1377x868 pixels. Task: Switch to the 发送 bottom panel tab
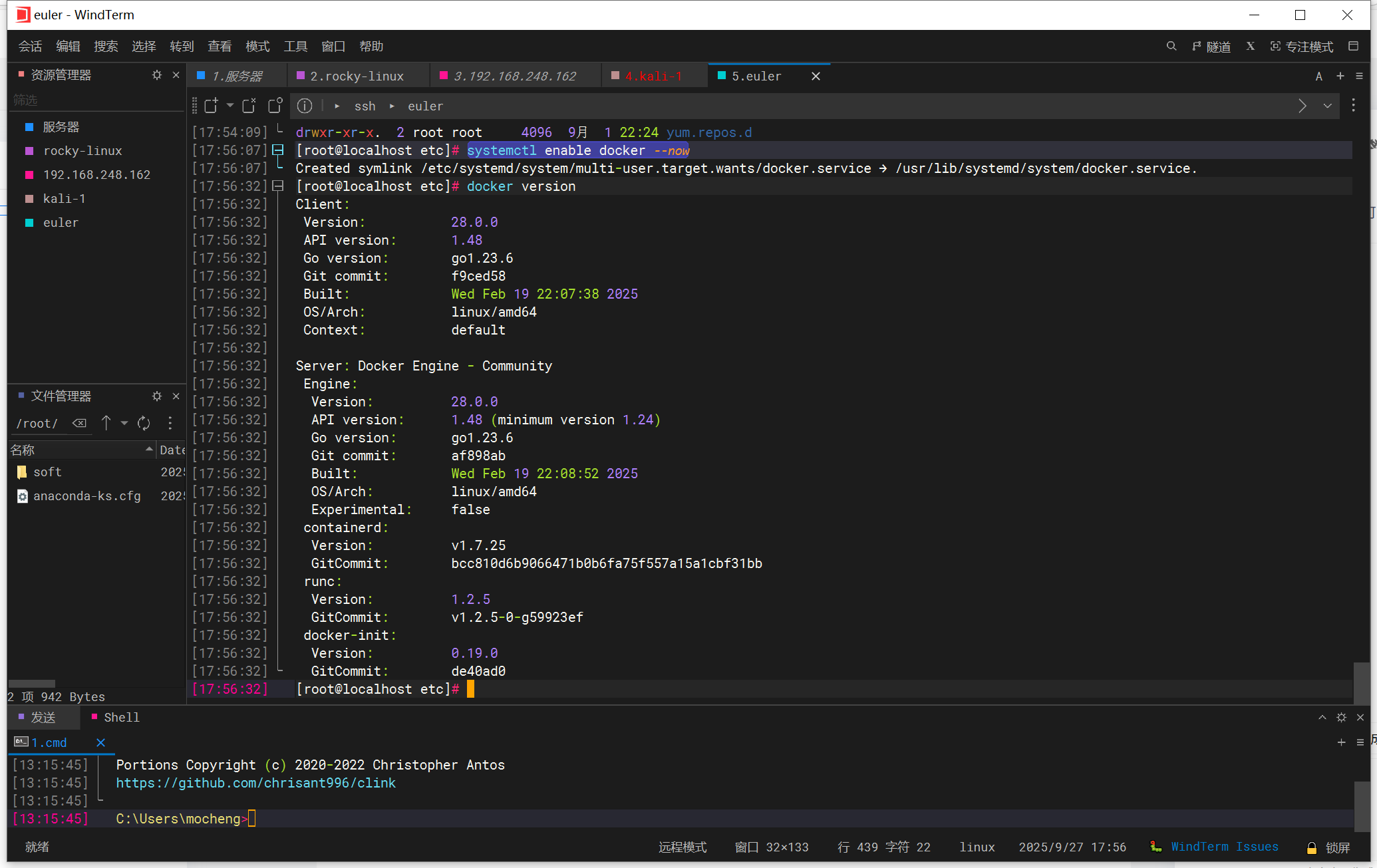tap(43, 717)
